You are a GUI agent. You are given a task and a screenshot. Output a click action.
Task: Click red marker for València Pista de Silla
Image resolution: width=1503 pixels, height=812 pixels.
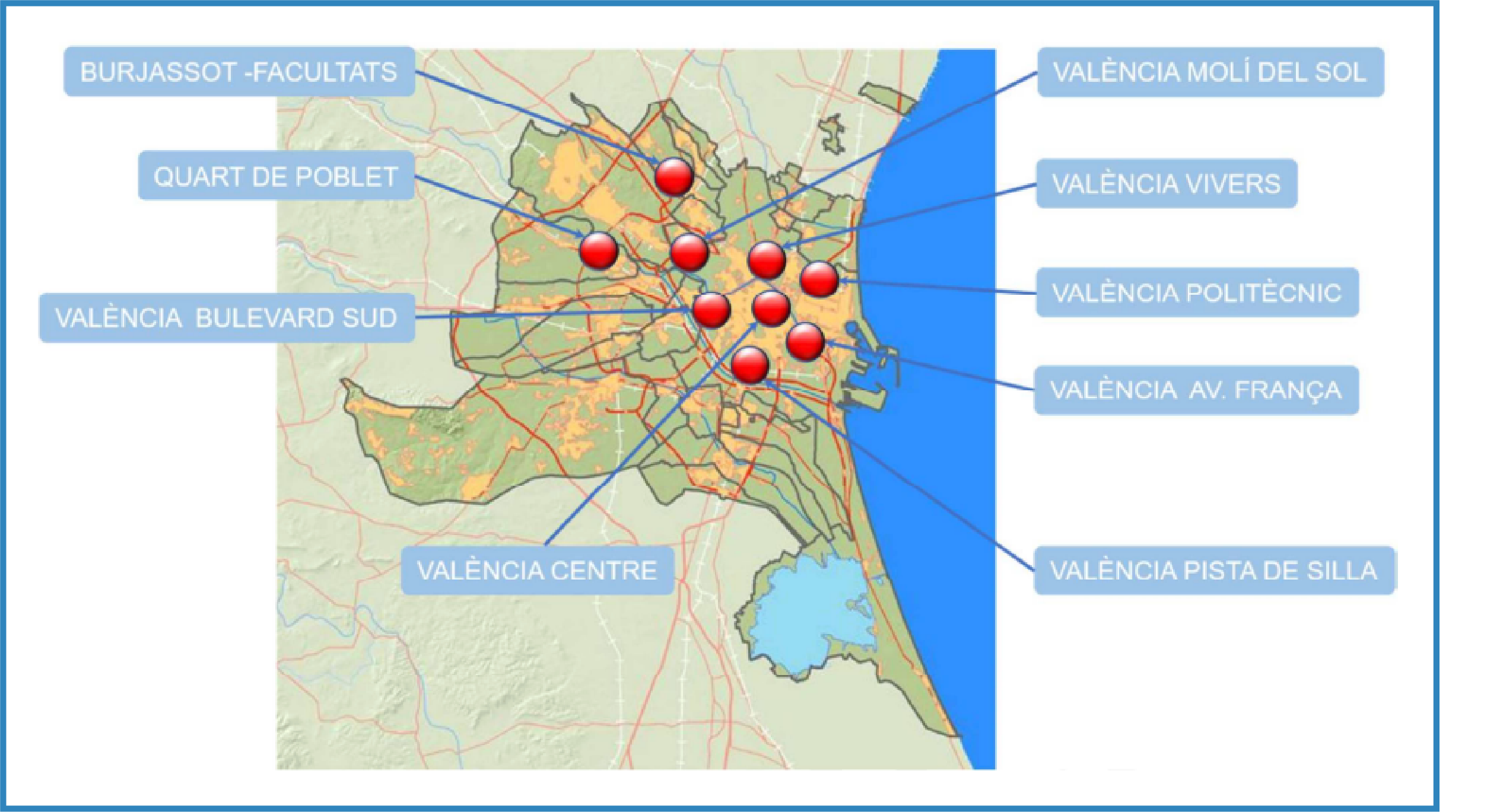point(750,365)
